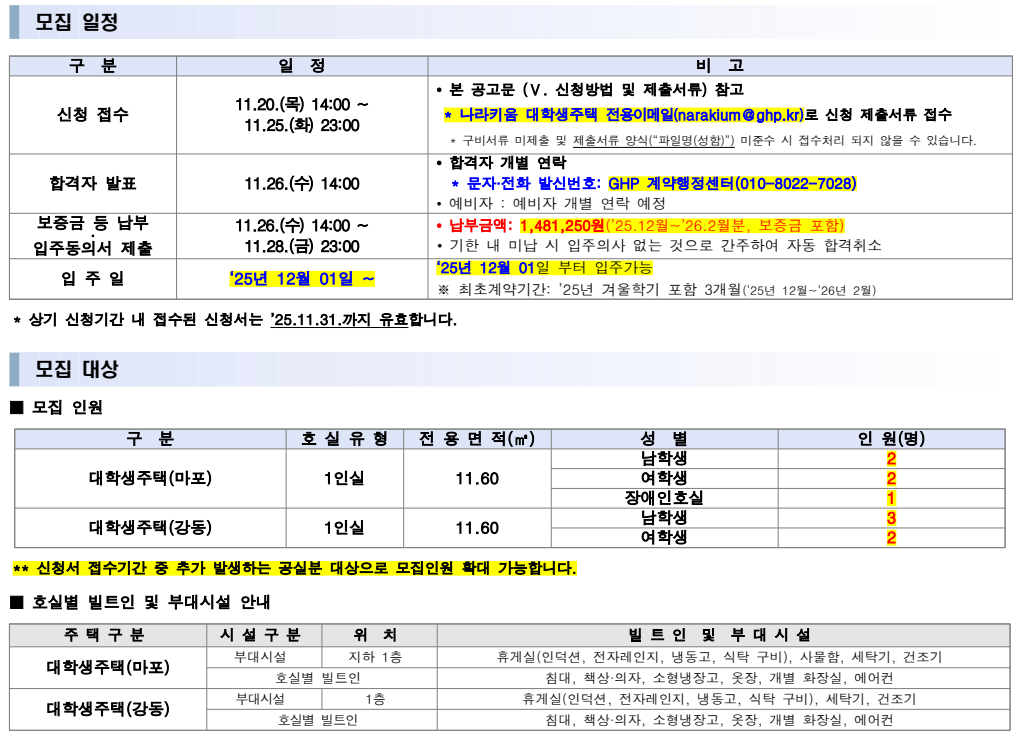
Task: Click the 합격자 발표 row label
Action: [x=92, y=184]
